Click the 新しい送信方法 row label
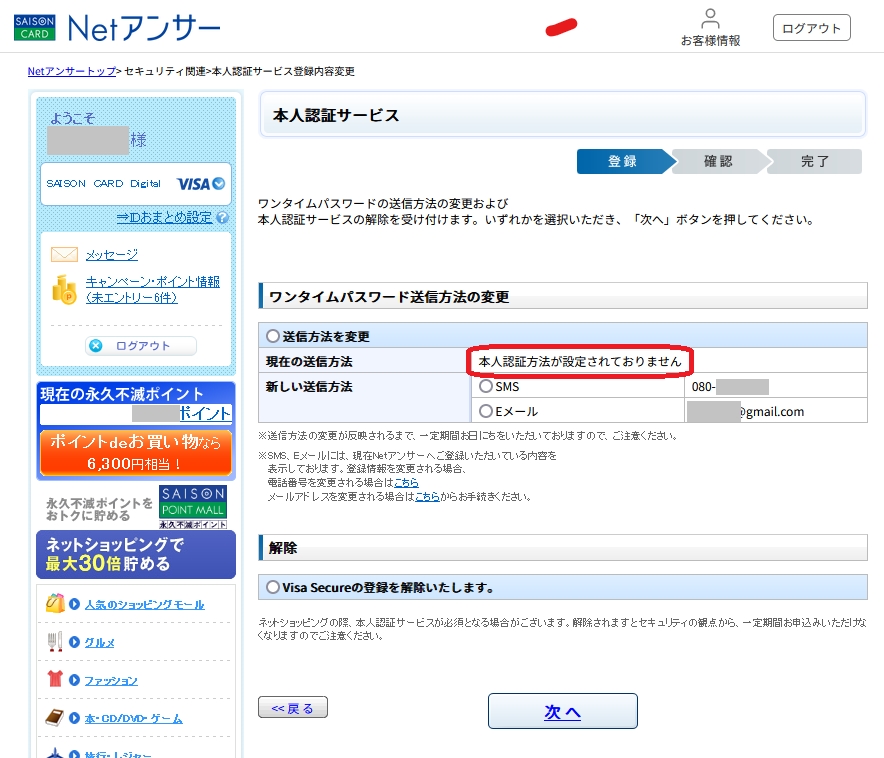This screenshot has height=758, width=884. pyautogui.click(x=309, y=387)
